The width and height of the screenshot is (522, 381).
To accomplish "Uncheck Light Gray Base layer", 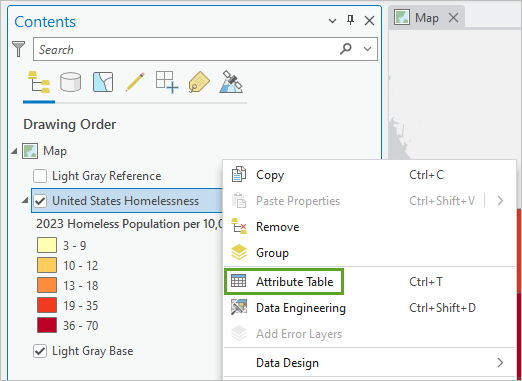I will tap(40, 351).
